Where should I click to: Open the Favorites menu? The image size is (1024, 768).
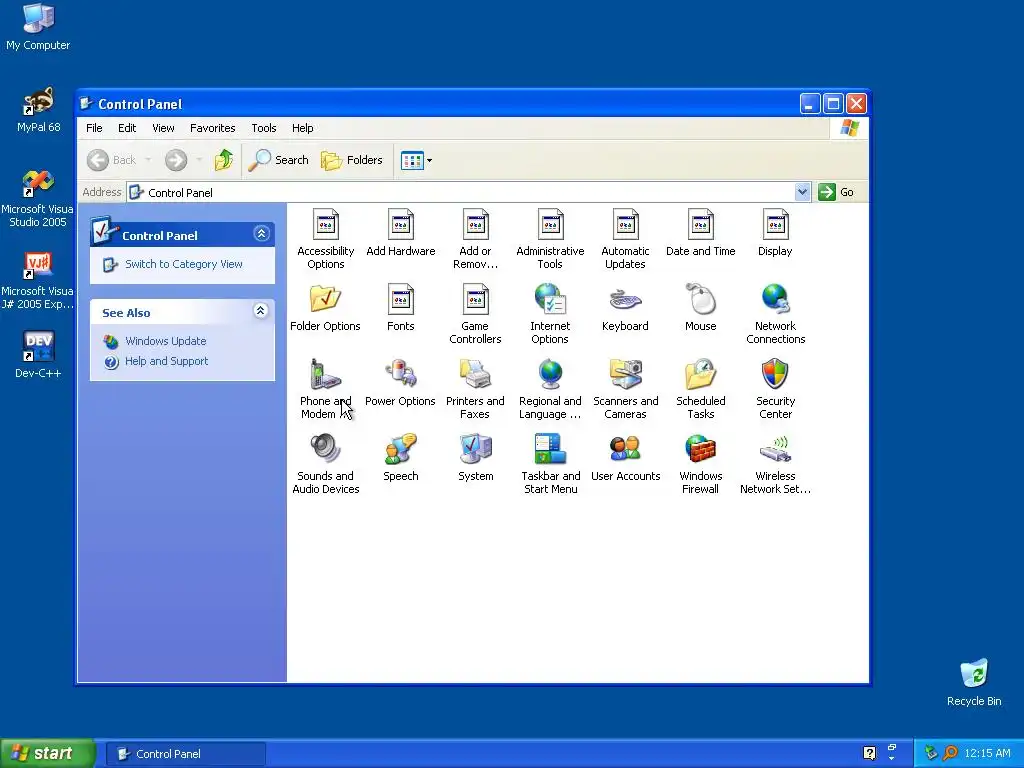pos(212,128)
